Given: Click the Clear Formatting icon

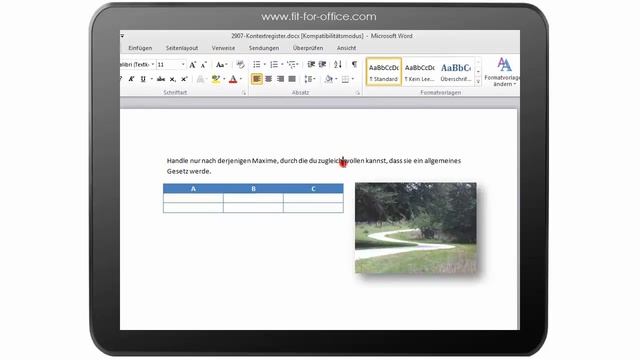Looking at the screenshot, I should pyautogui.click(x=240, y=64).
